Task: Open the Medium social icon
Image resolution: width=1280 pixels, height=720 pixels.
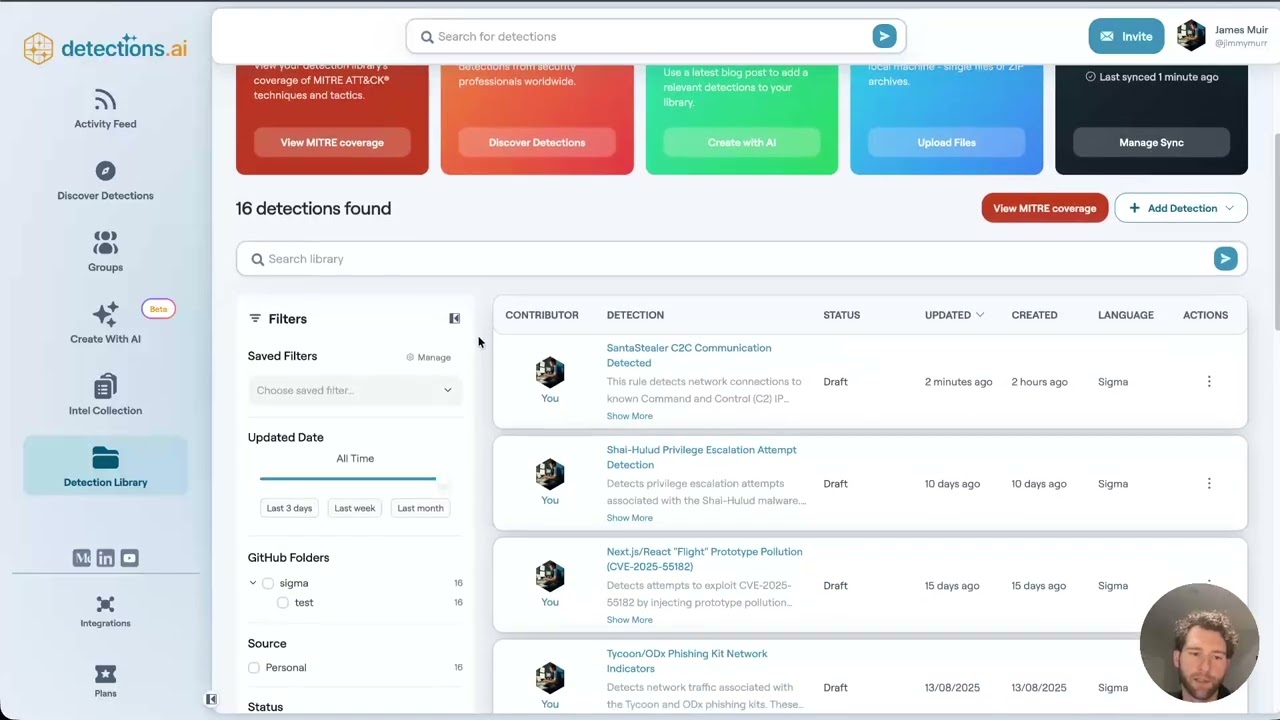Action: tap(82, 558)
